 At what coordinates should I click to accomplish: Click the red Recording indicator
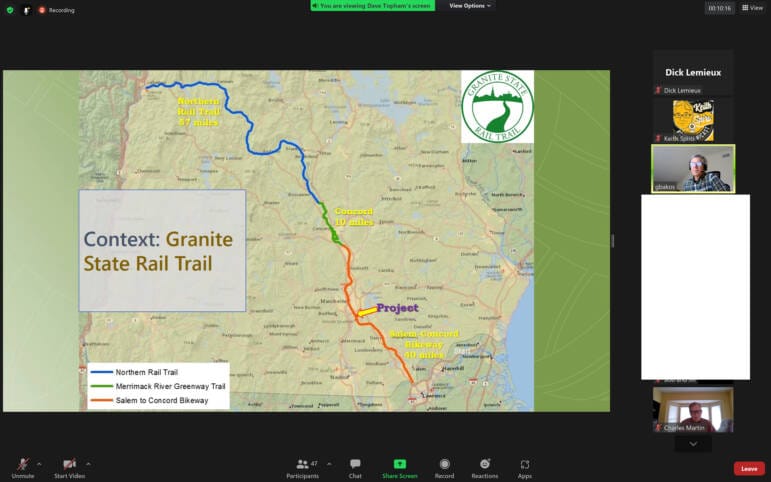(x=57, y=10)
